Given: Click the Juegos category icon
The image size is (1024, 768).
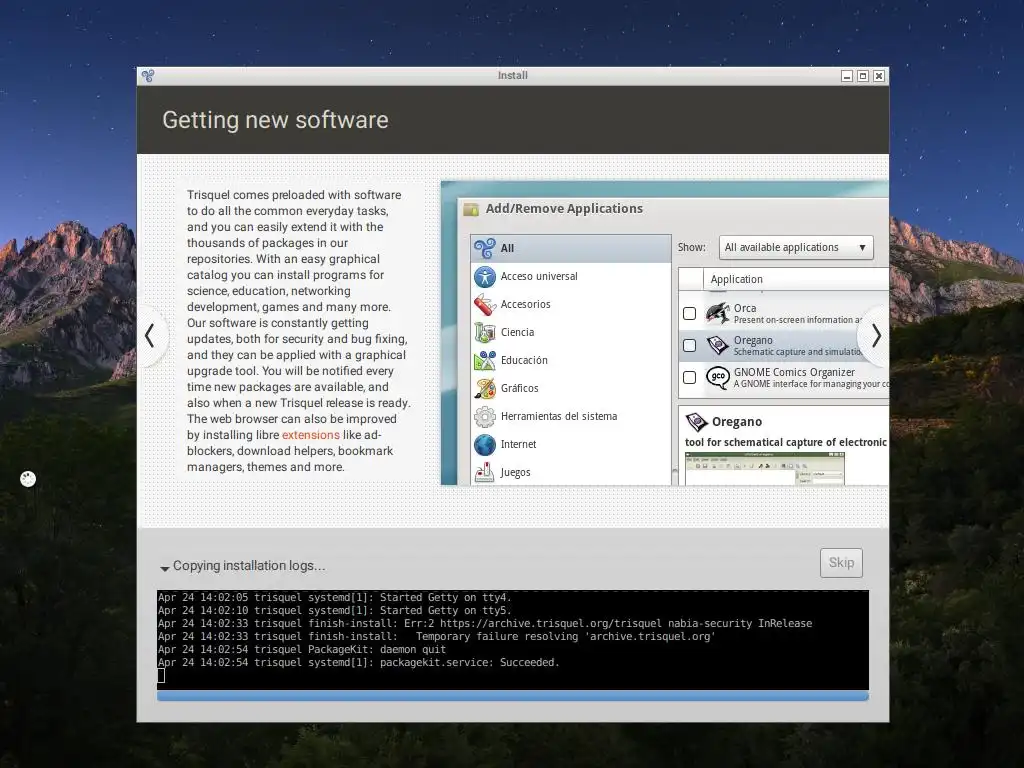Looking at the screenshot, I should coord(485,472).
